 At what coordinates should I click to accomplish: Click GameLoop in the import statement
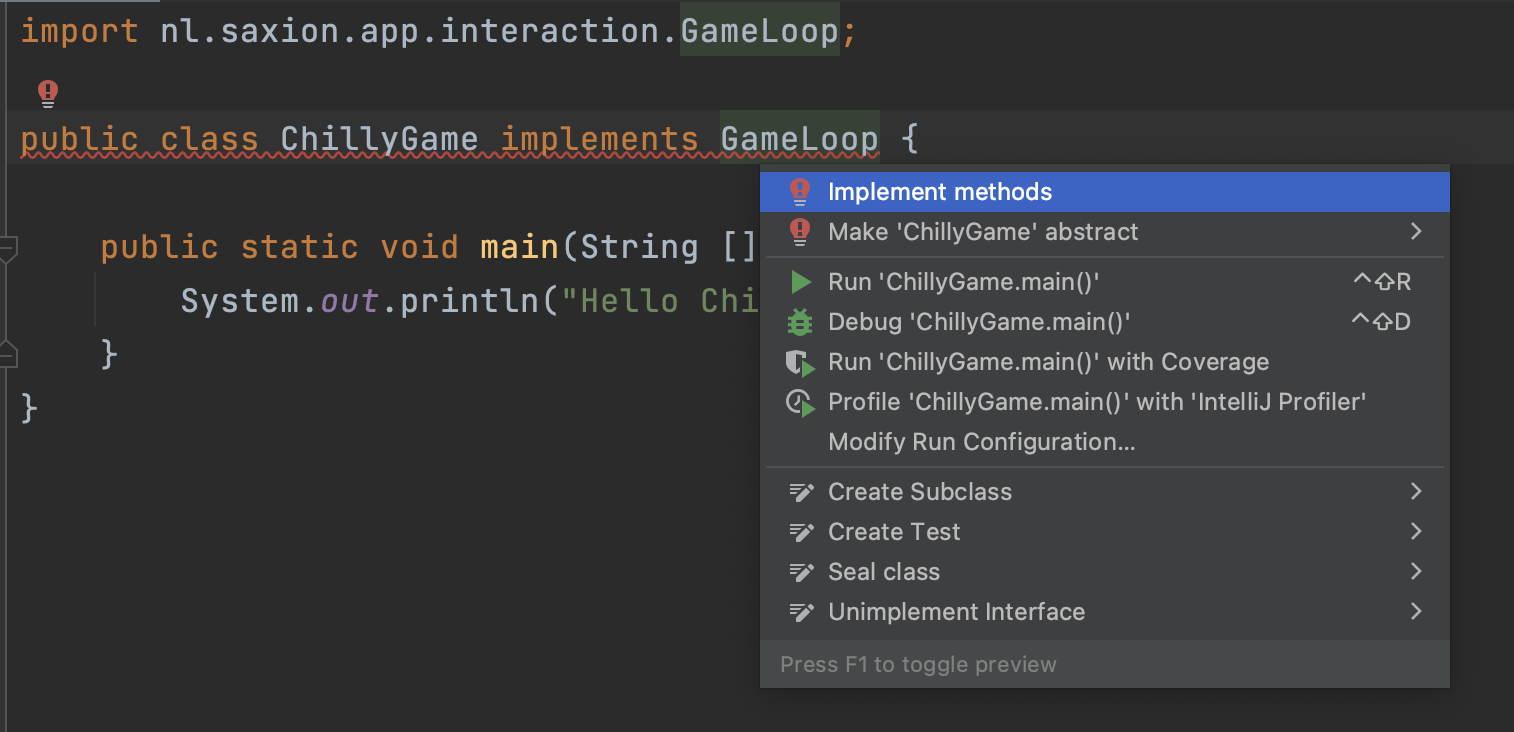coord(759,31)
